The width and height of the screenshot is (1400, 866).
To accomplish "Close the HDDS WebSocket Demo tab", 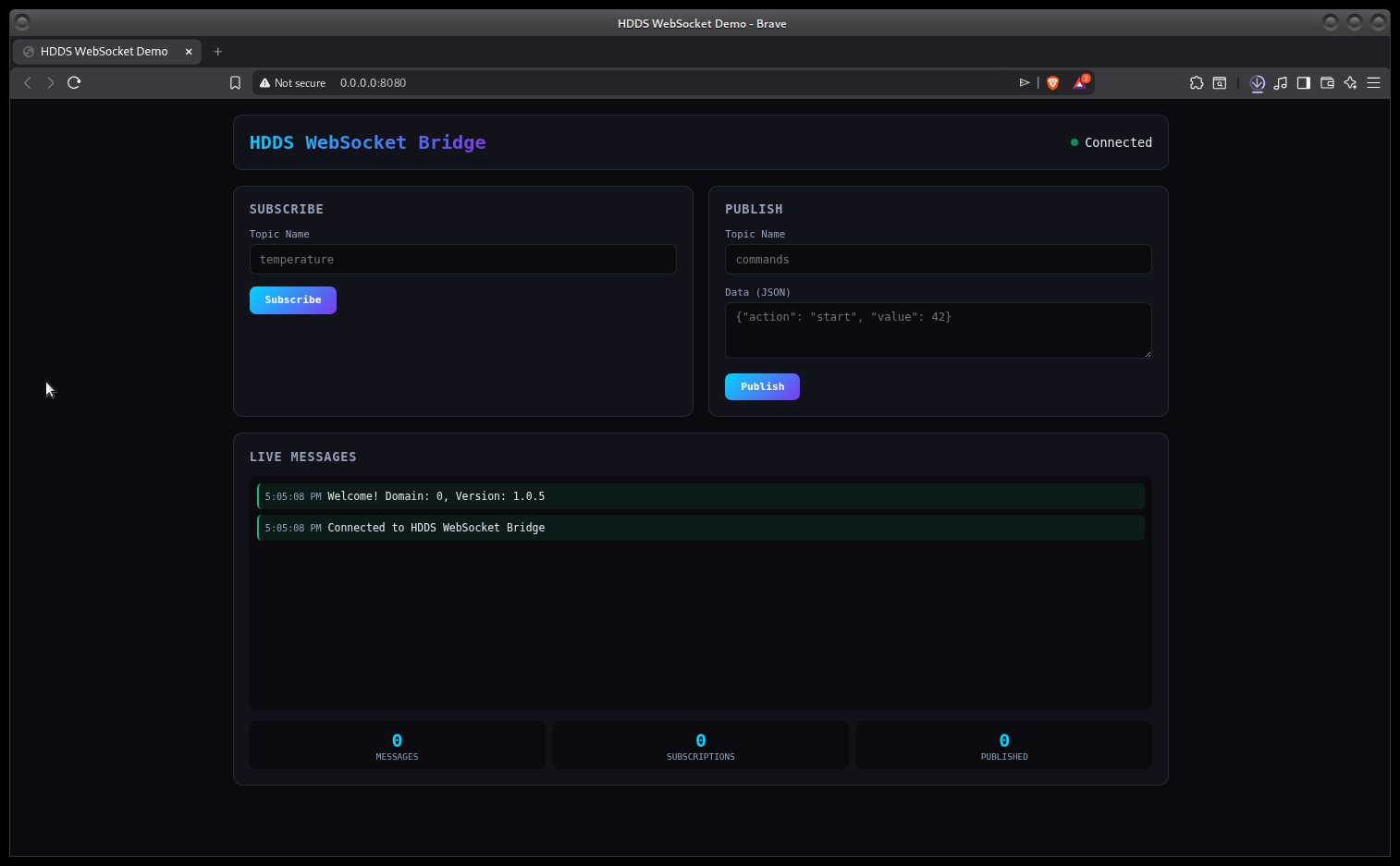I will (x=189, y=51).
